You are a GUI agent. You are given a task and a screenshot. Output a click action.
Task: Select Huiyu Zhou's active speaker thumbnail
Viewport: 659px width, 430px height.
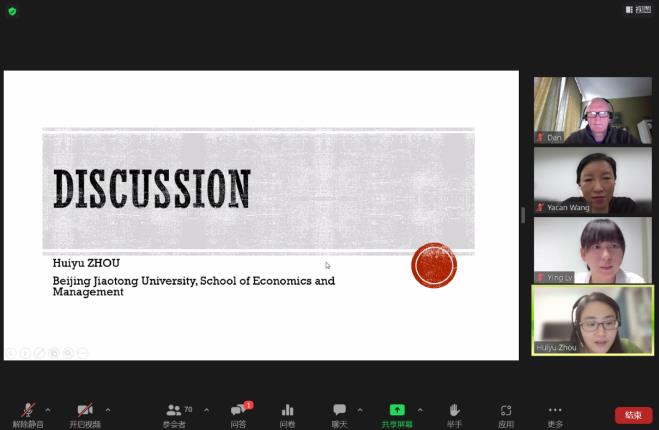pos(593,320)
